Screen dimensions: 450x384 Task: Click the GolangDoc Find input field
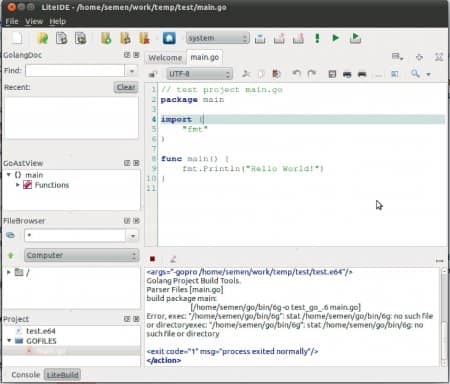(x=75, y=71)
